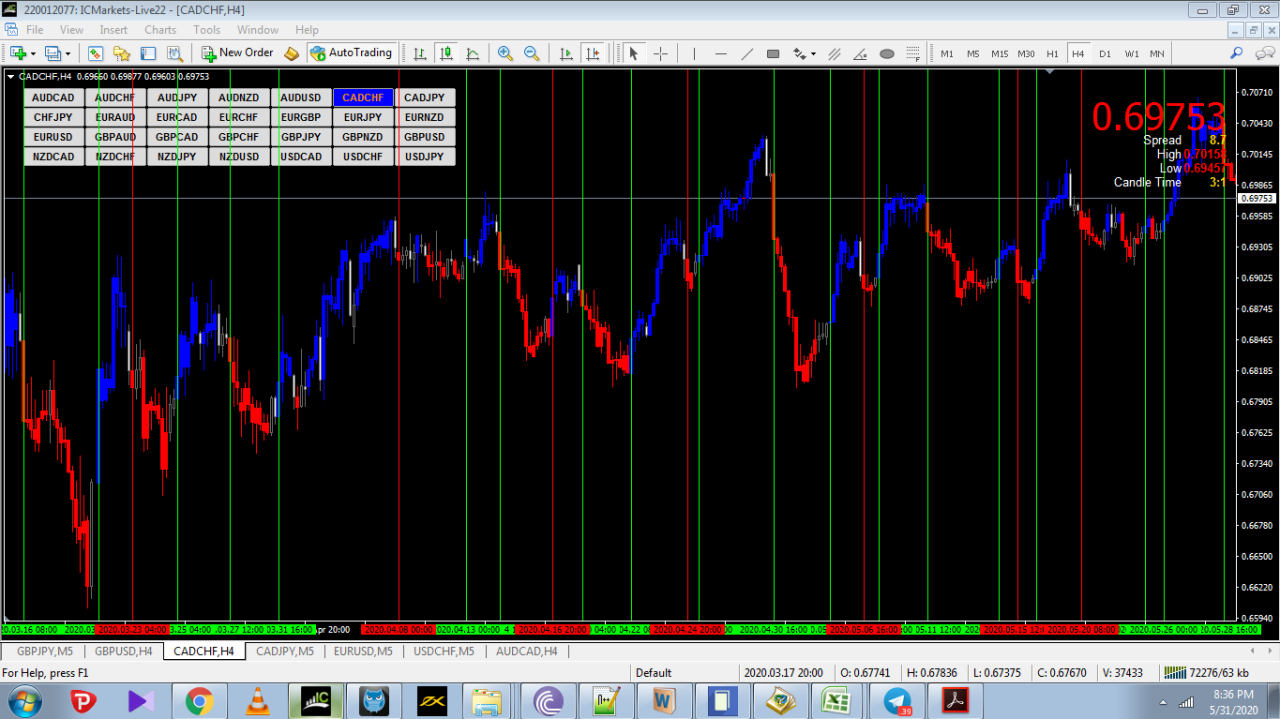Image resolution: width=1280 pixels, height=719 pixels.
Task: Select the Gann/angle trend tool
Action: click(x=860, y=53)
